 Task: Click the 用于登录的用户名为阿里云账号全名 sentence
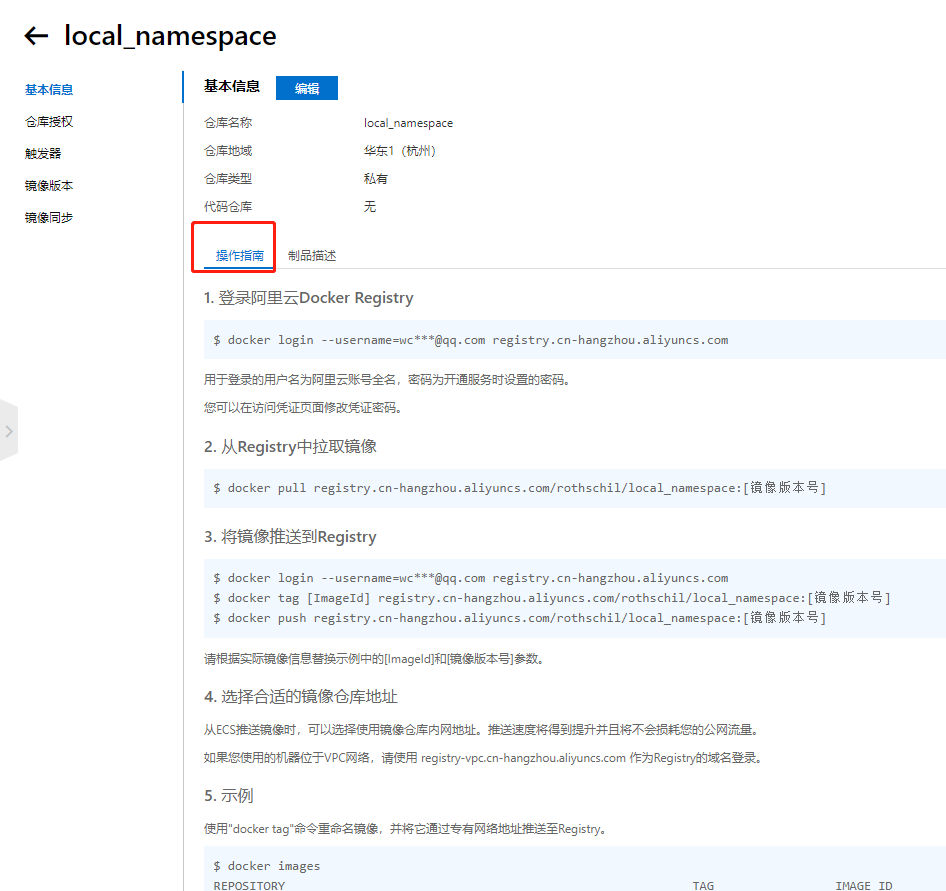pyautogui.click(x=387, y=380)
